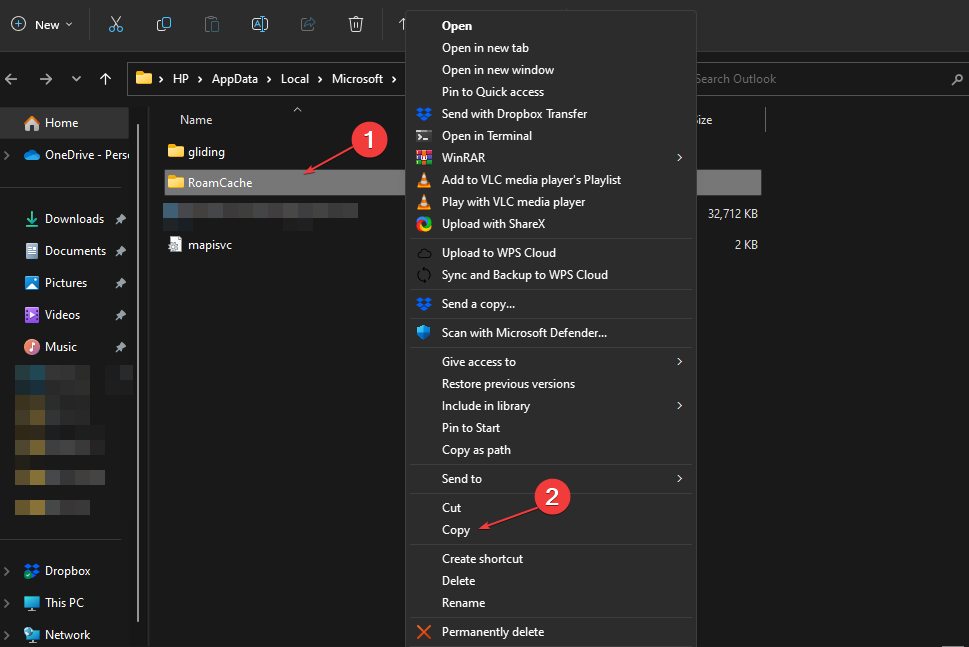969x647 pixels.
Task: Click the forward navigation arrow
Action: click(x=44, y=78)
